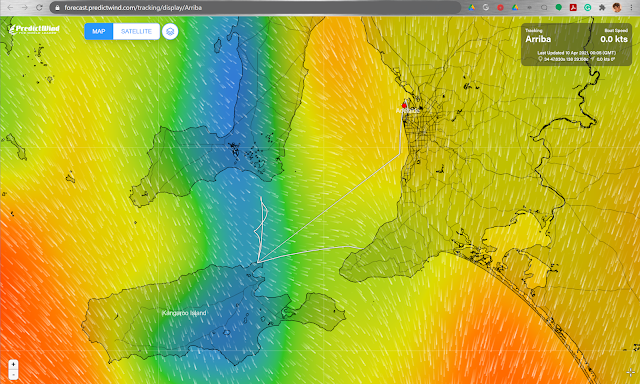
Task: Click the Last Updated timestamp text
Action: [576, 53]
